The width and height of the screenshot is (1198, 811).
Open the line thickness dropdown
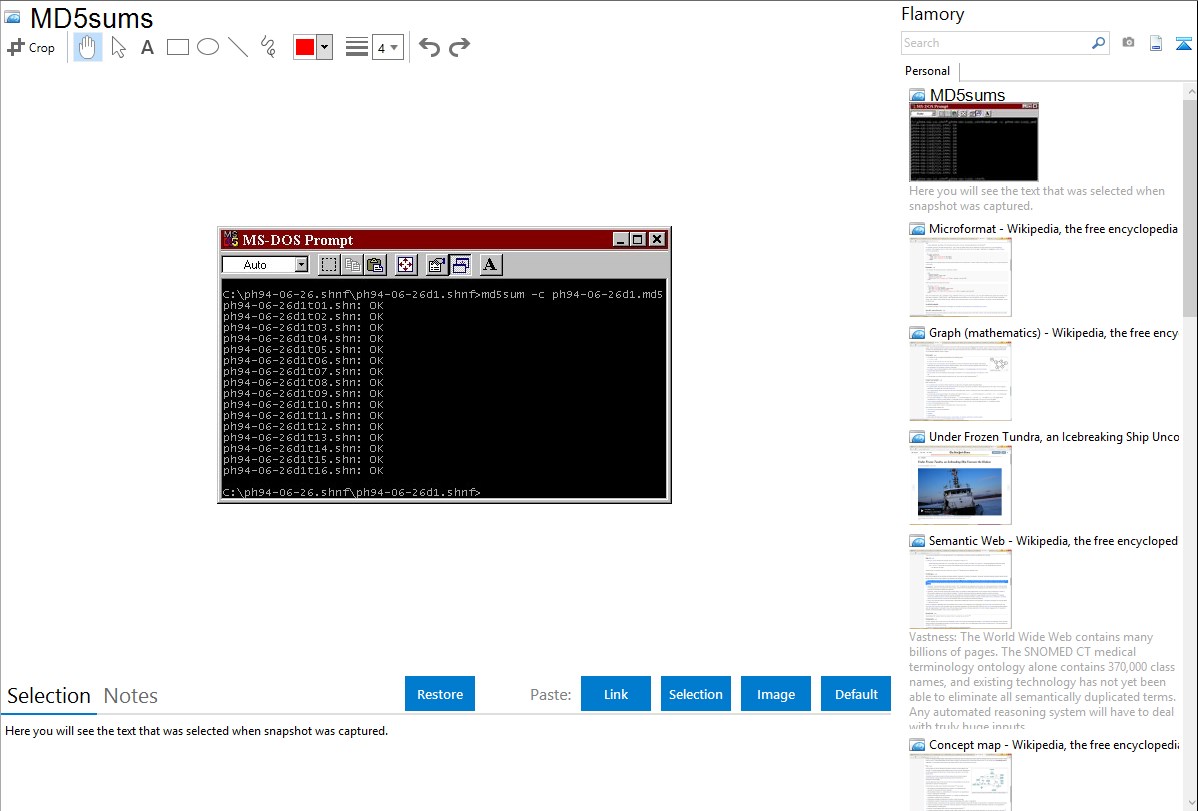[x=387, y=47]
